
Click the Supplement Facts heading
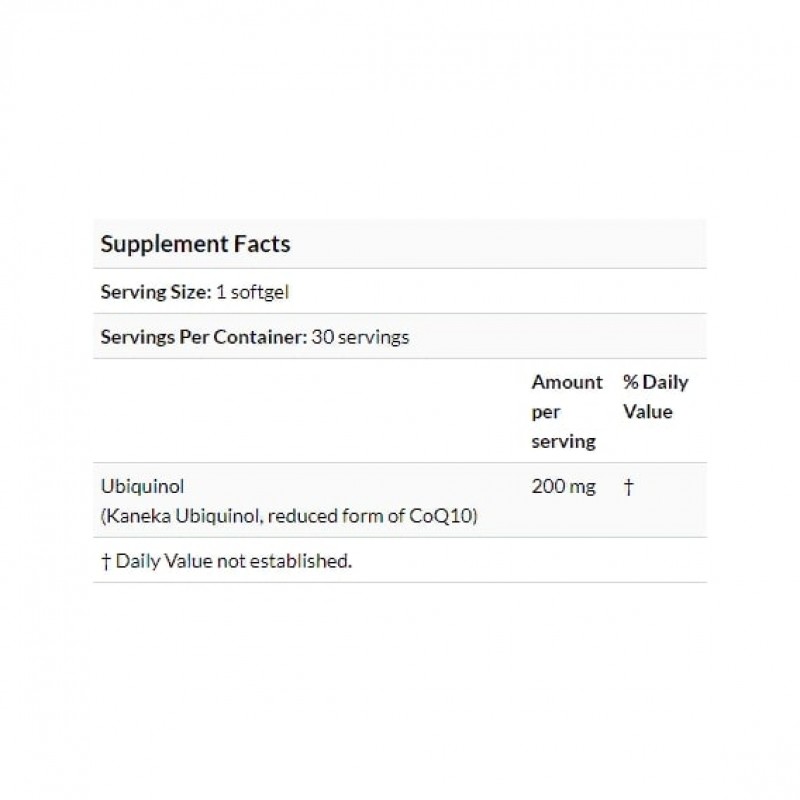pos(196,244)
